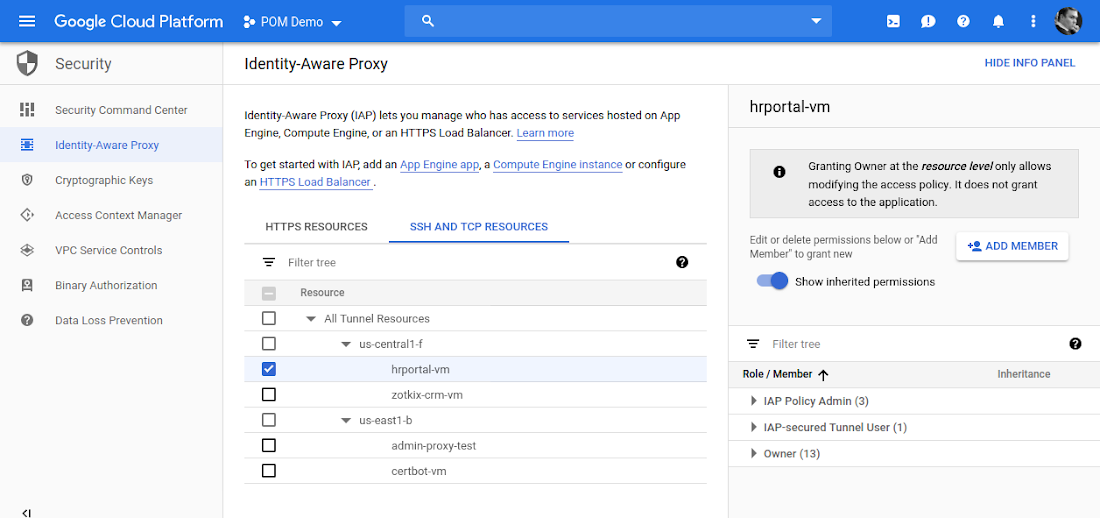Click the user account avatar
This screenshot has width=1100, height=518.
click(1068, 21)
